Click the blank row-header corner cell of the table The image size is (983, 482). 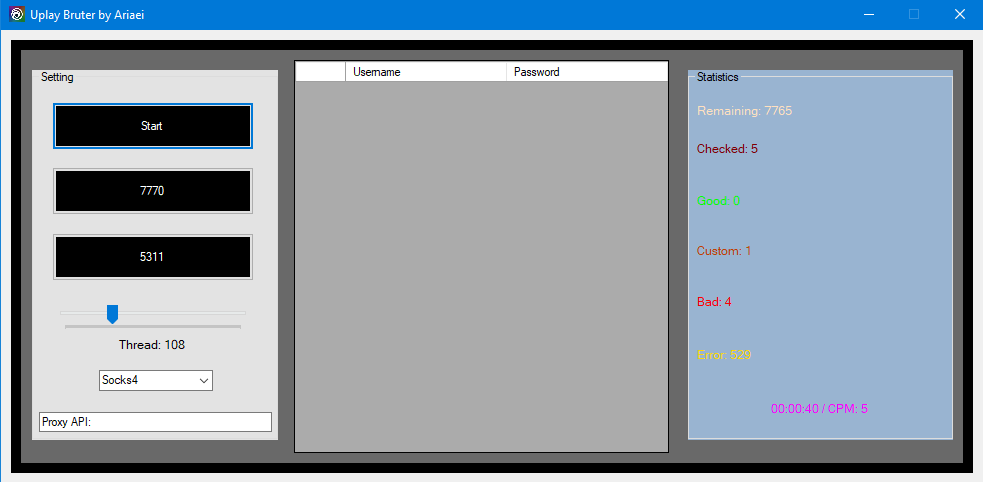point(320,72)
